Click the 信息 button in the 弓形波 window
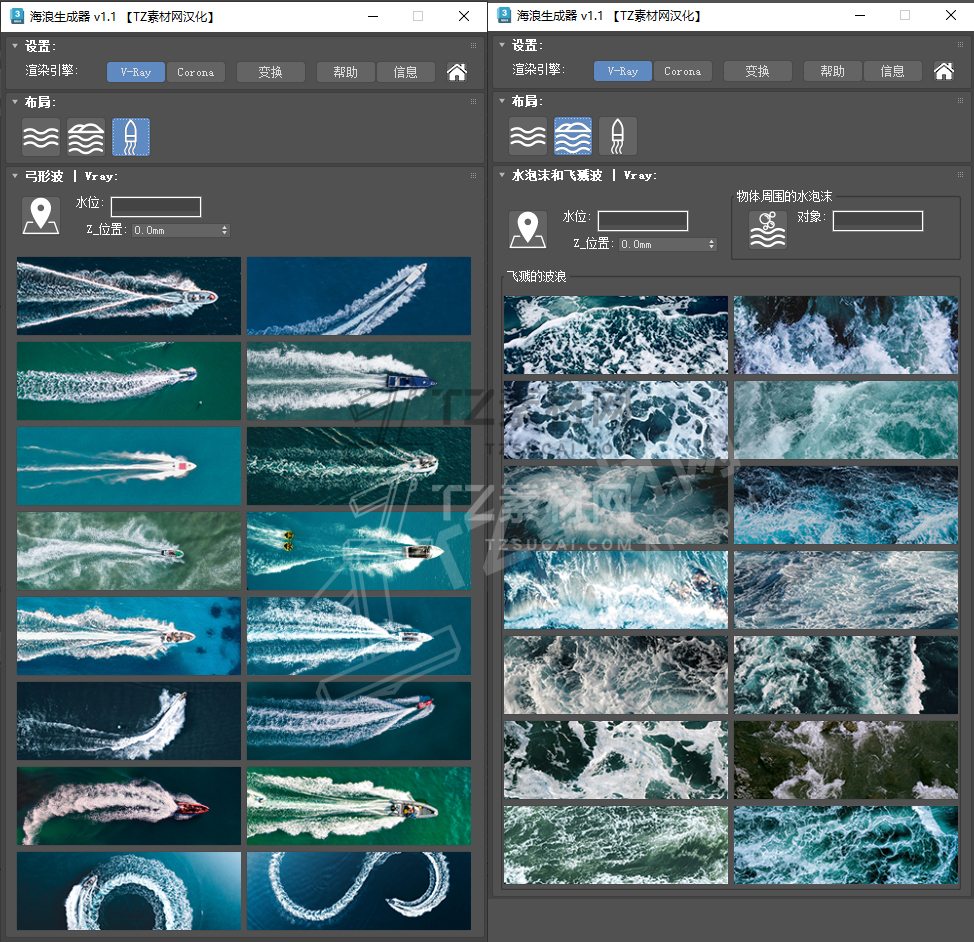Viewport: 974px width, 942px height. coord(405,72)
